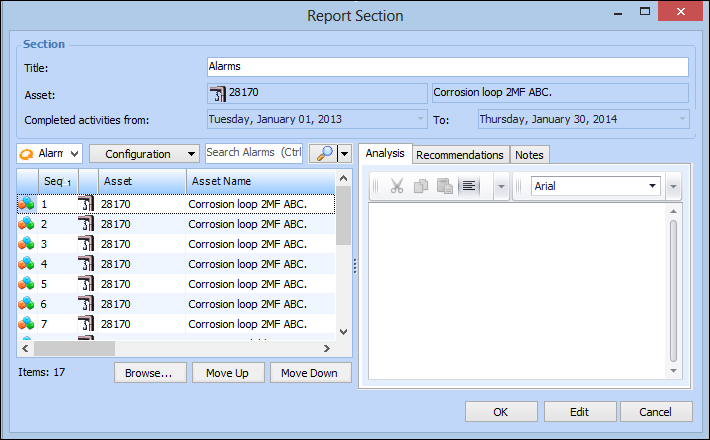Click the Move Down button
Viewport: 710px width, 440px height.
coord(310,372)
